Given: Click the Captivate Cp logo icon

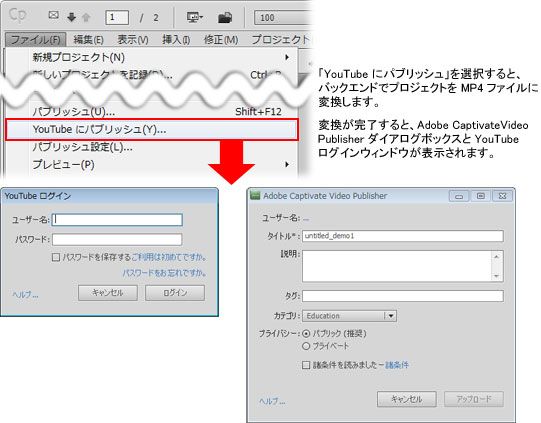Looking at the screenshot, I should pyautogui.click(x=17, y=16).
